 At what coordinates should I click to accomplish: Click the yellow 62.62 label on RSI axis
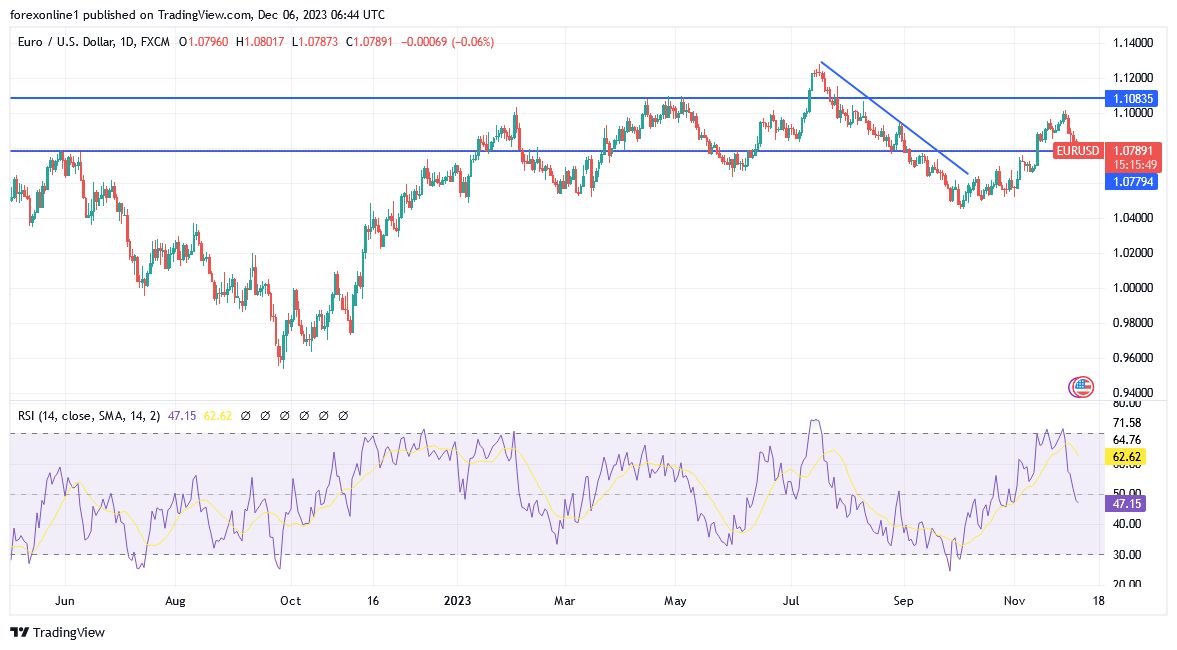1126,456
